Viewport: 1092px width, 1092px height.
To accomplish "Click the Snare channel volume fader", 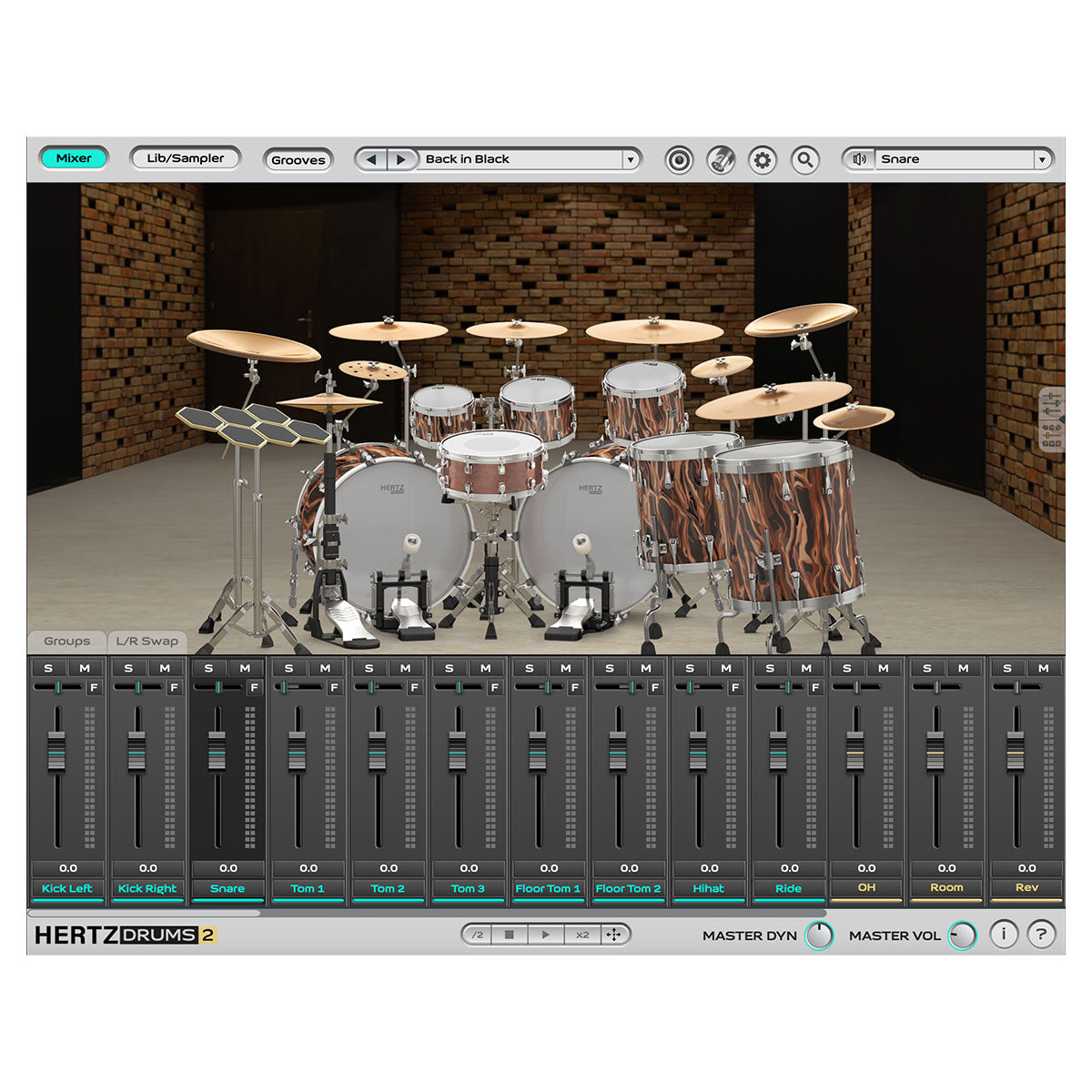I will click(x=217, y=751).
